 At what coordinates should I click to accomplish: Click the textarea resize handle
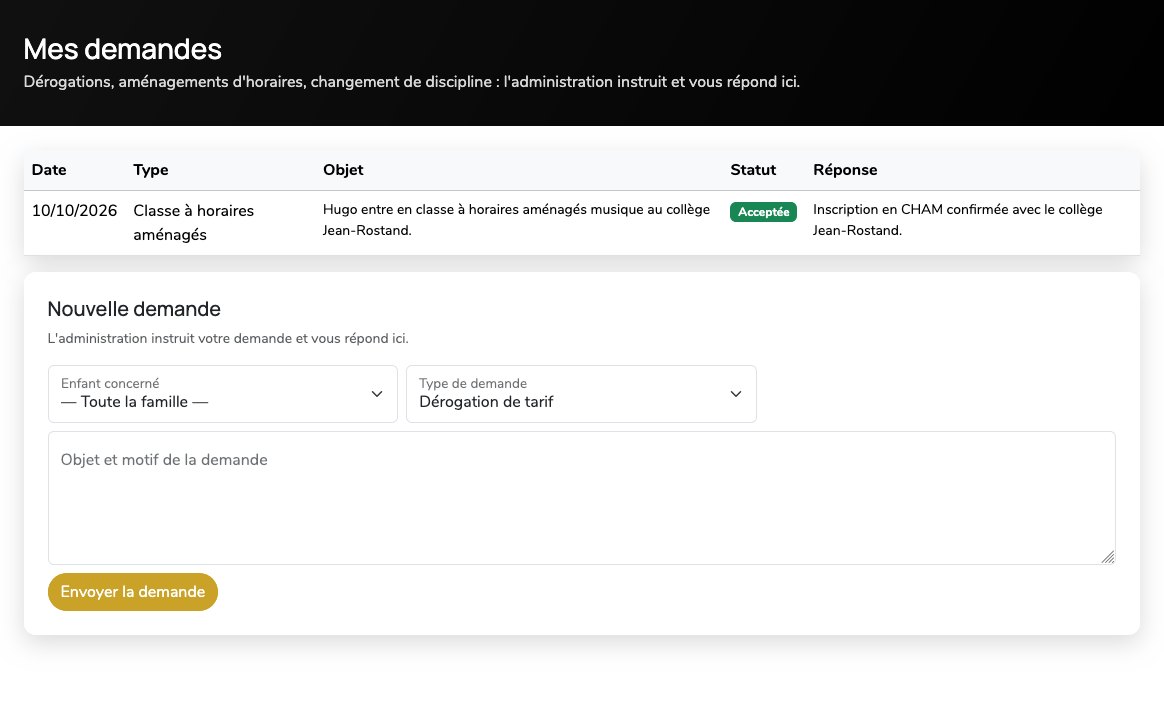coord(1108,557)
